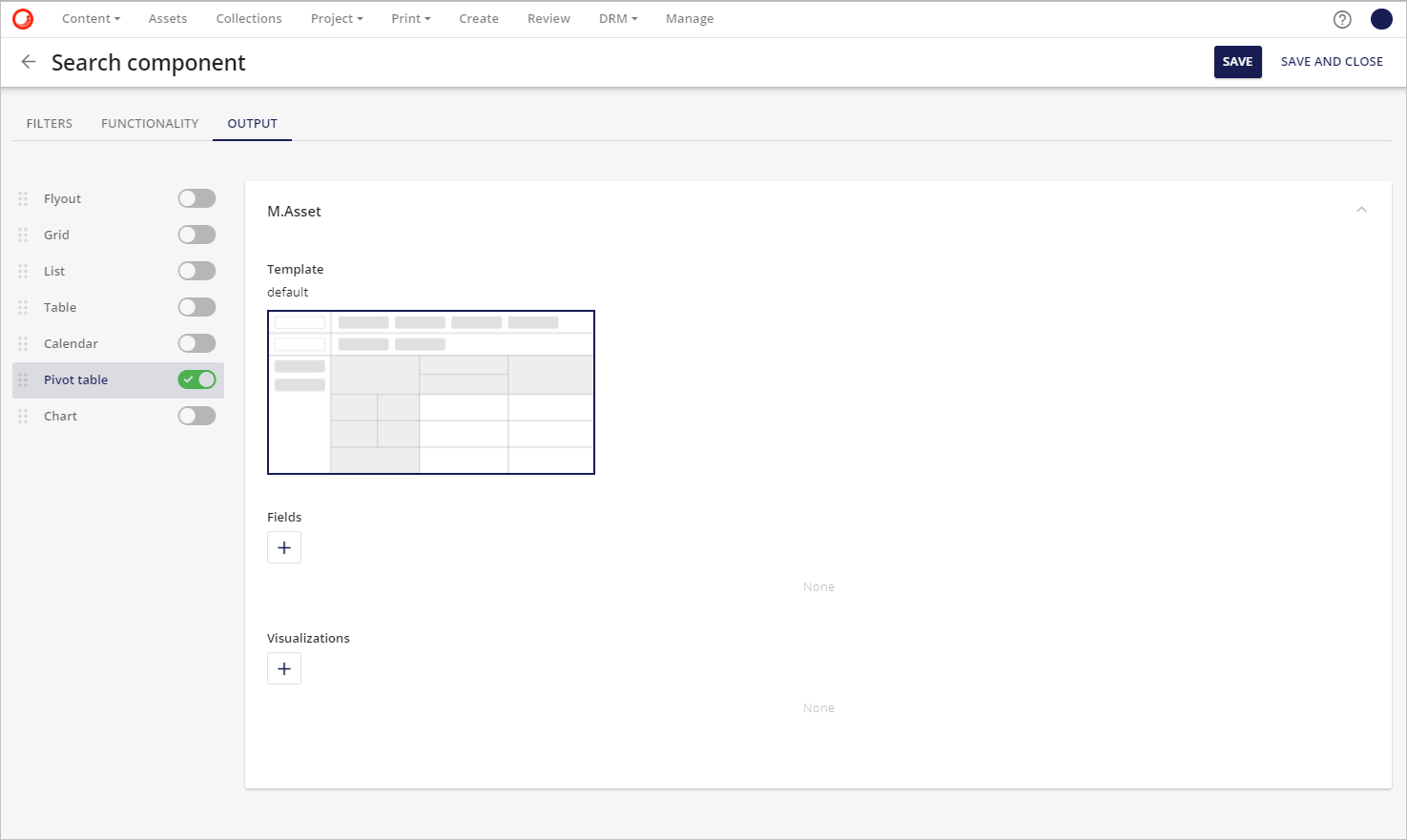Screen dimensions: 1407x840
Task: Add a visualization with the plus icon
Action: [284, 668]
